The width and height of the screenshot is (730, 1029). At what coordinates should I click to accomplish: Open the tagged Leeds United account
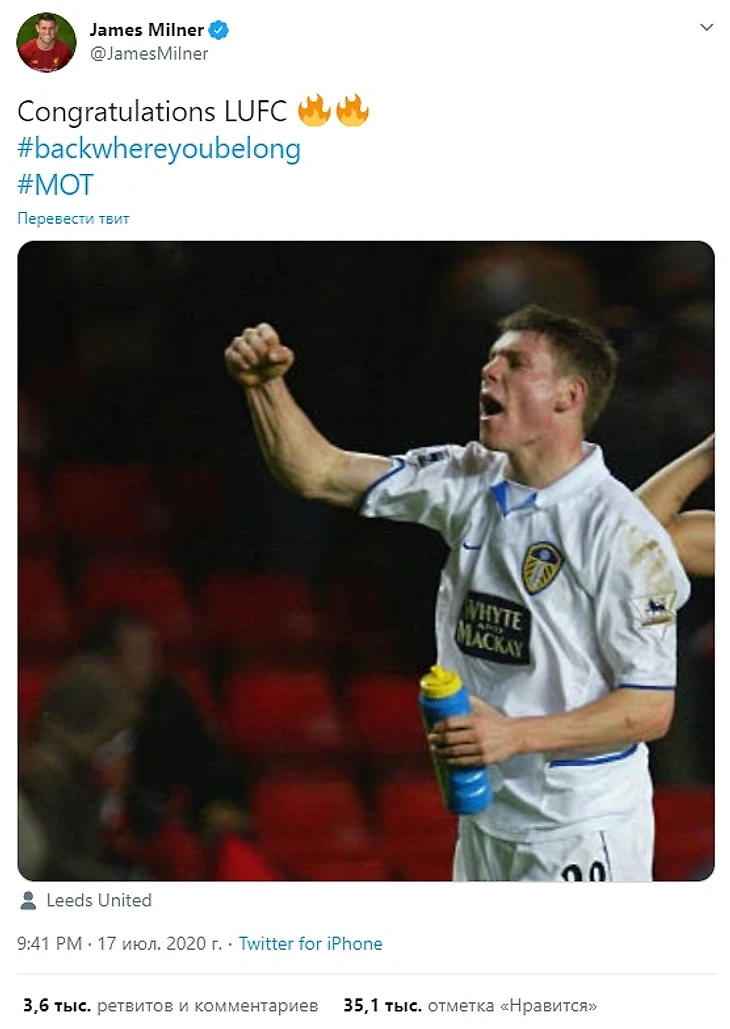pos(99,900)
